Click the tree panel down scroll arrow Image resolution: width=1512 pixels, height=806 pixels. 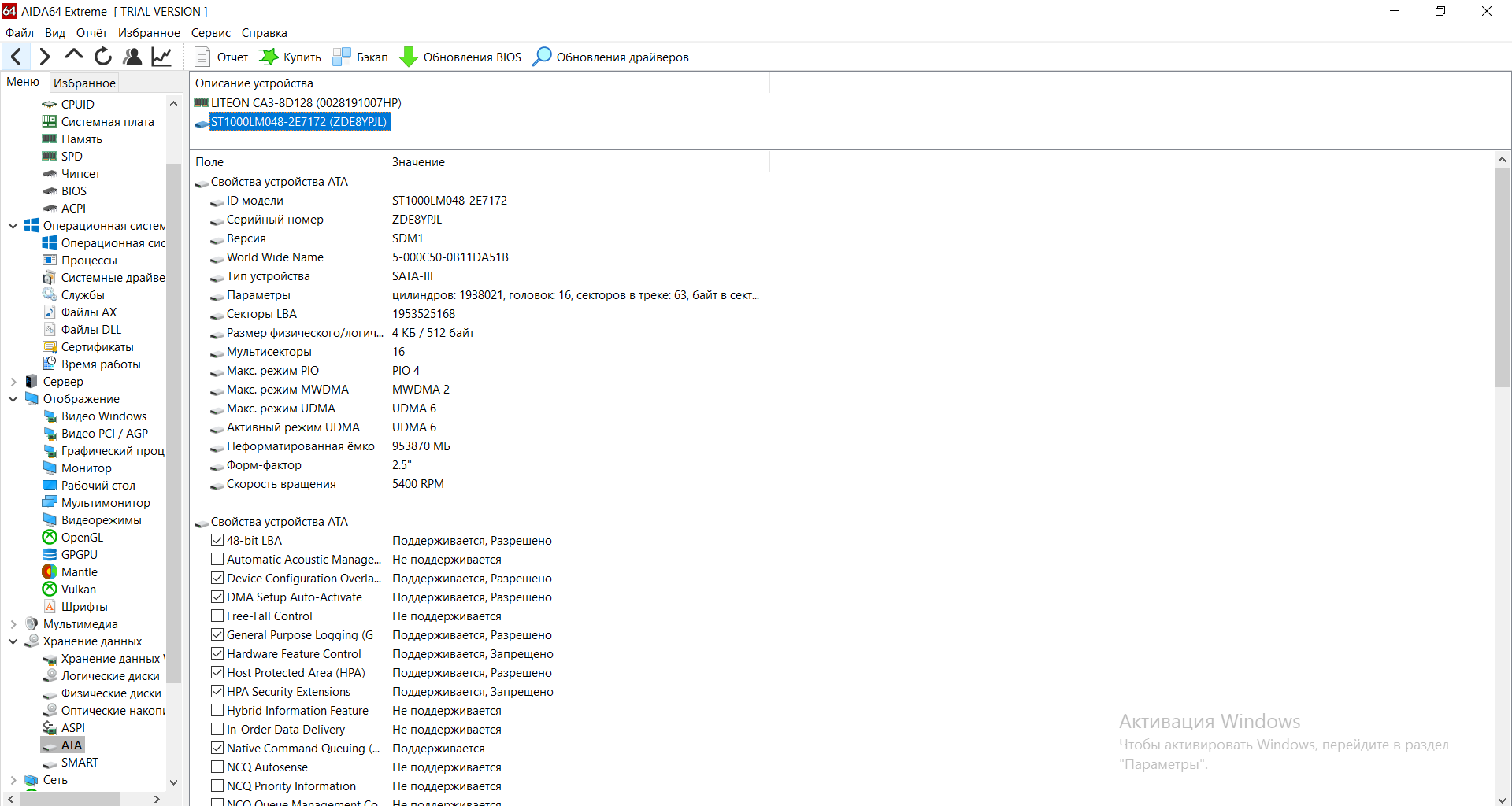173,782
